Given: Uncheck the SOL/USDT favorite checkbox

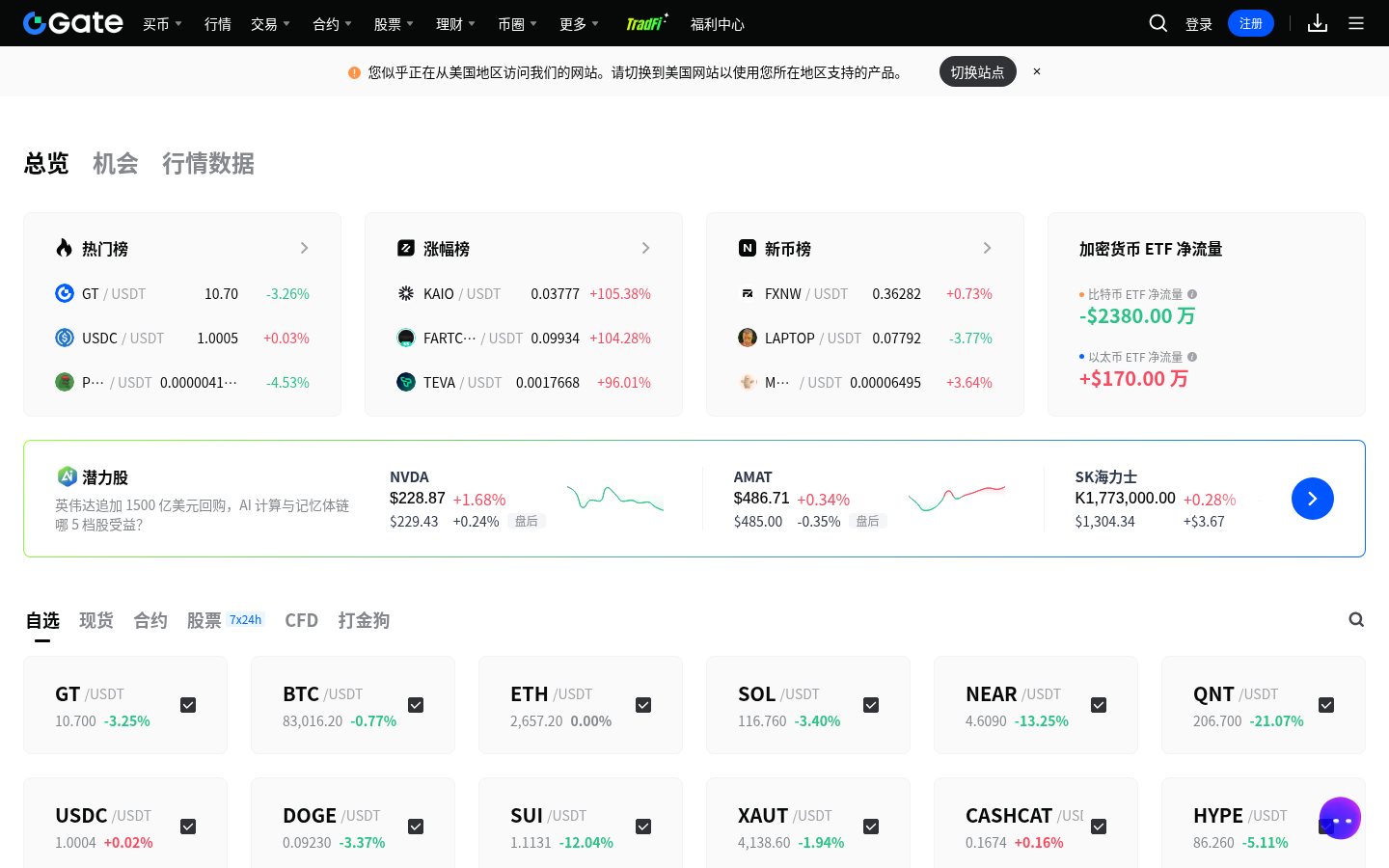Looking at the screenshot, I should click(871, 705).
